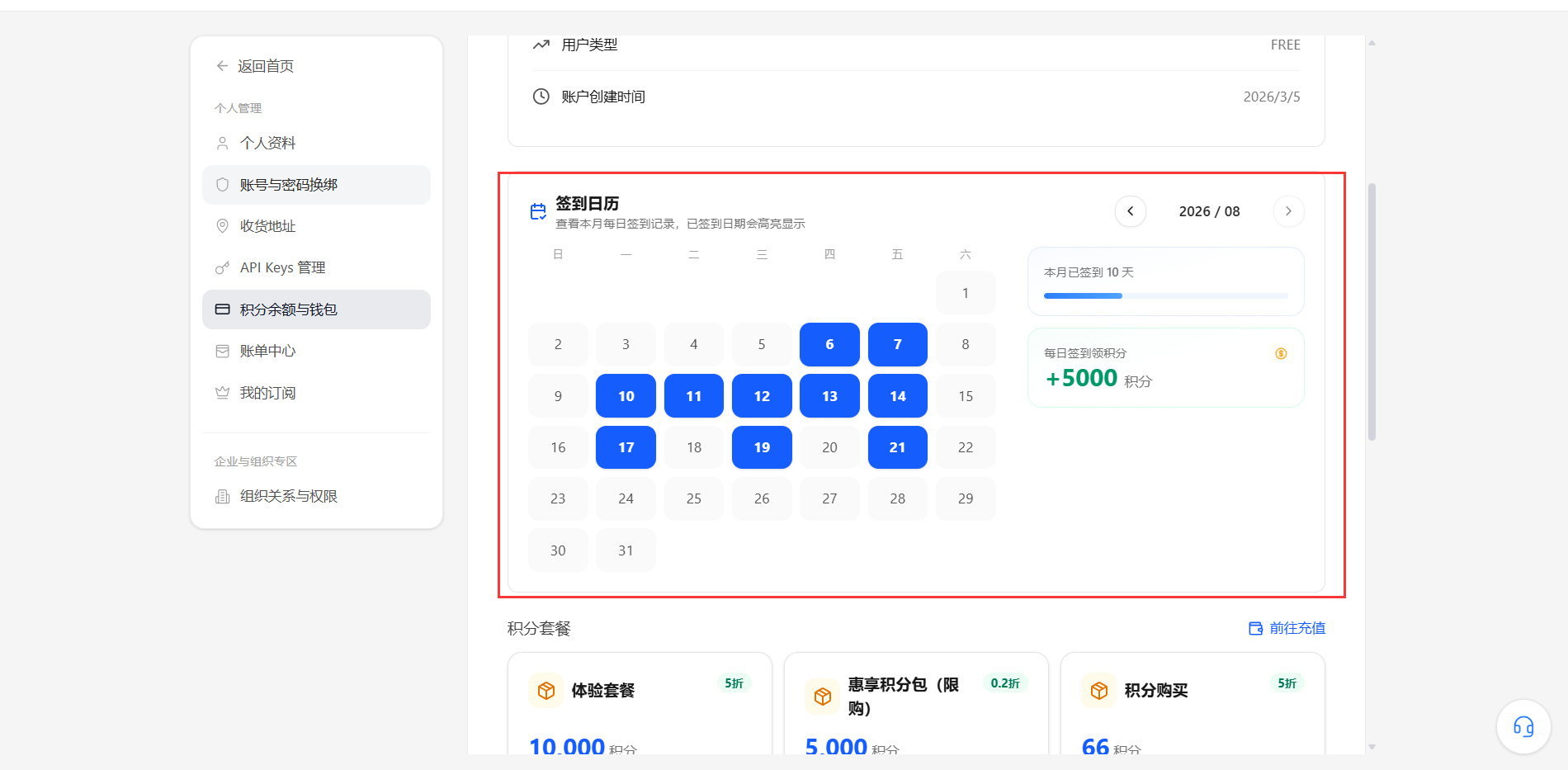Click the 5折 badge on 体验套餐
1568x770 pixels.
tap(734, 683)
